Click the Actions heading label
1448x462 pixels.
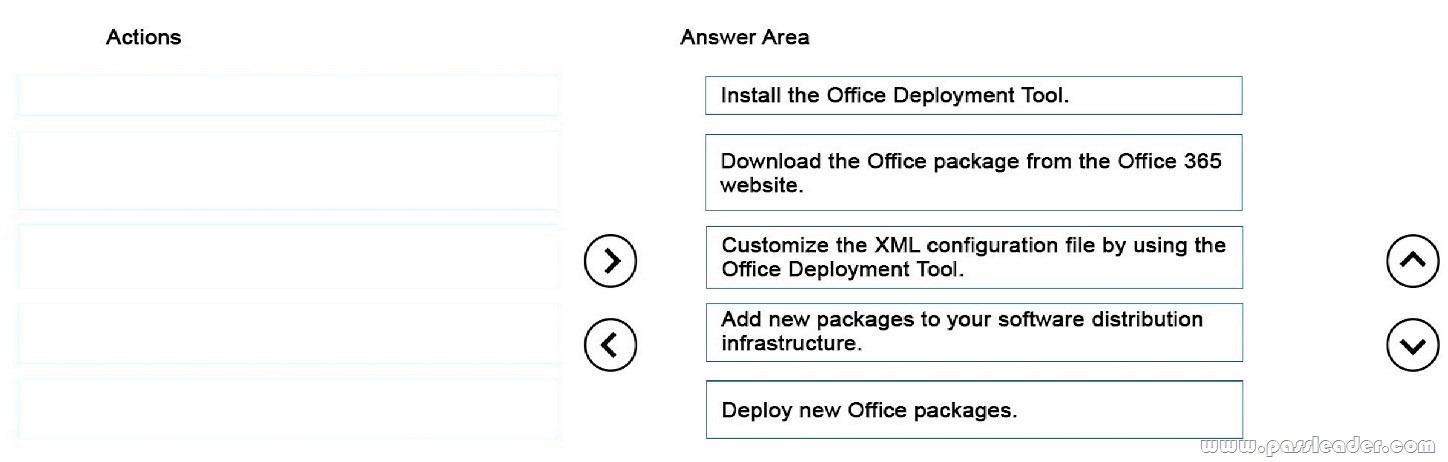(144, 37)
